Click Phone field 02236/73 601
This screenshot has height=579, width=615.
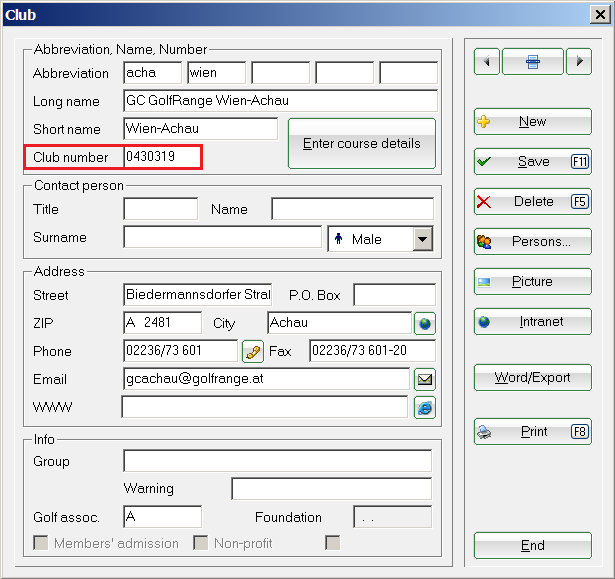click(180, 351)
